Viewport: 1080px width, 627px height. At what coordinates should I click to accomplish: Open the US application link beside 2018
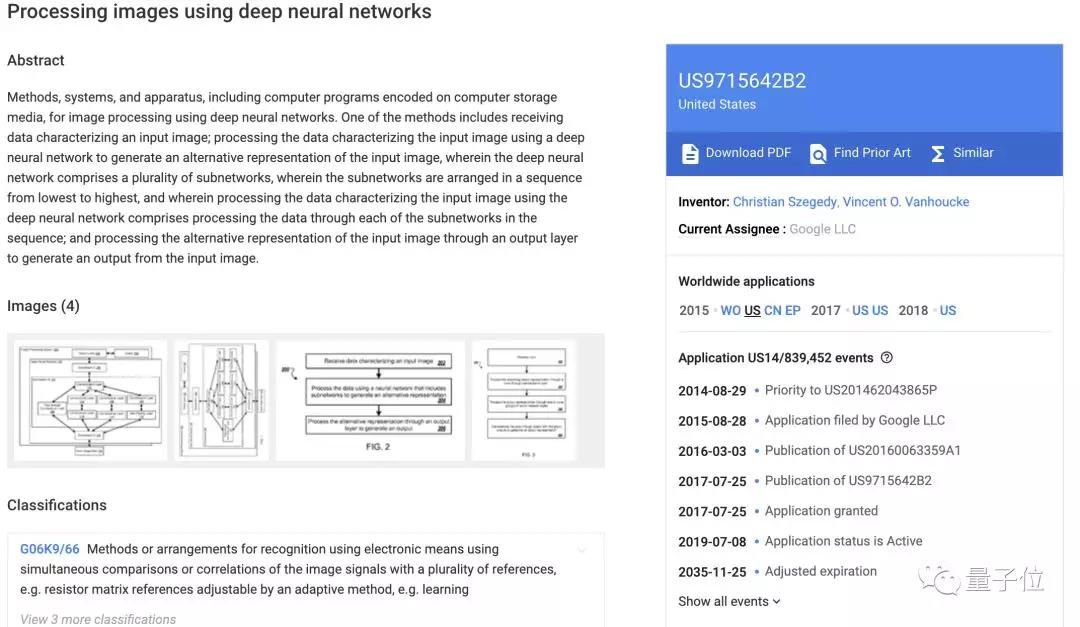click(x=948, y=311)
